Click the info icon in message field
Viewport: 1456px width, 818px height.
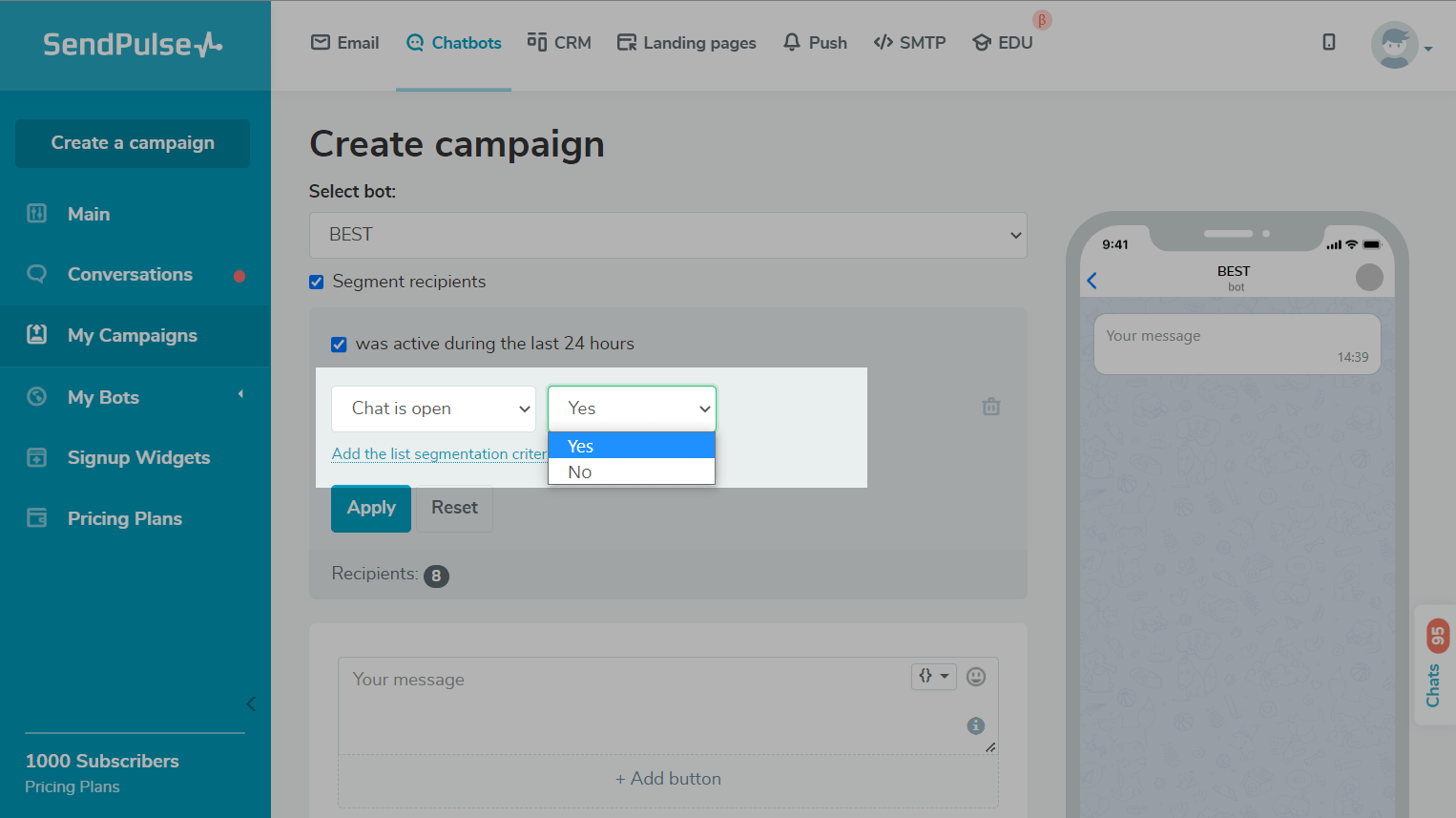point(975,725)
